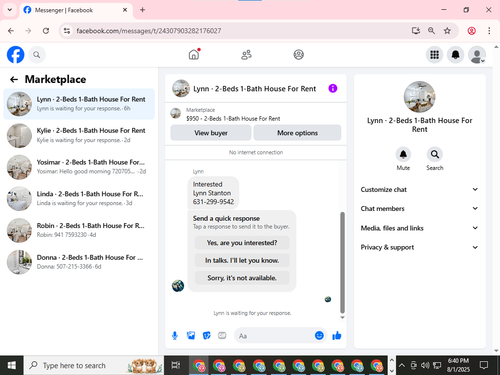This screenshot has width=500, height=375.
Task: Choose a GIF icon in composer
Action: [x=222, y=336]
